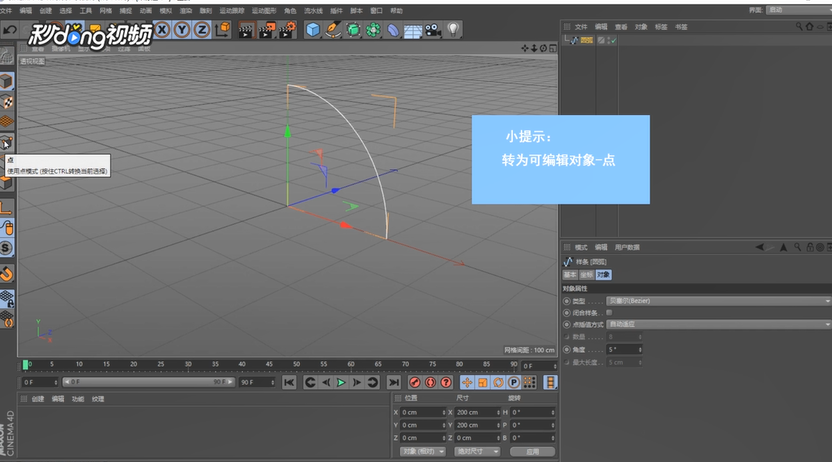
Task: Toggle 角度 animation radio dot
Action: [x=566, y=350]
